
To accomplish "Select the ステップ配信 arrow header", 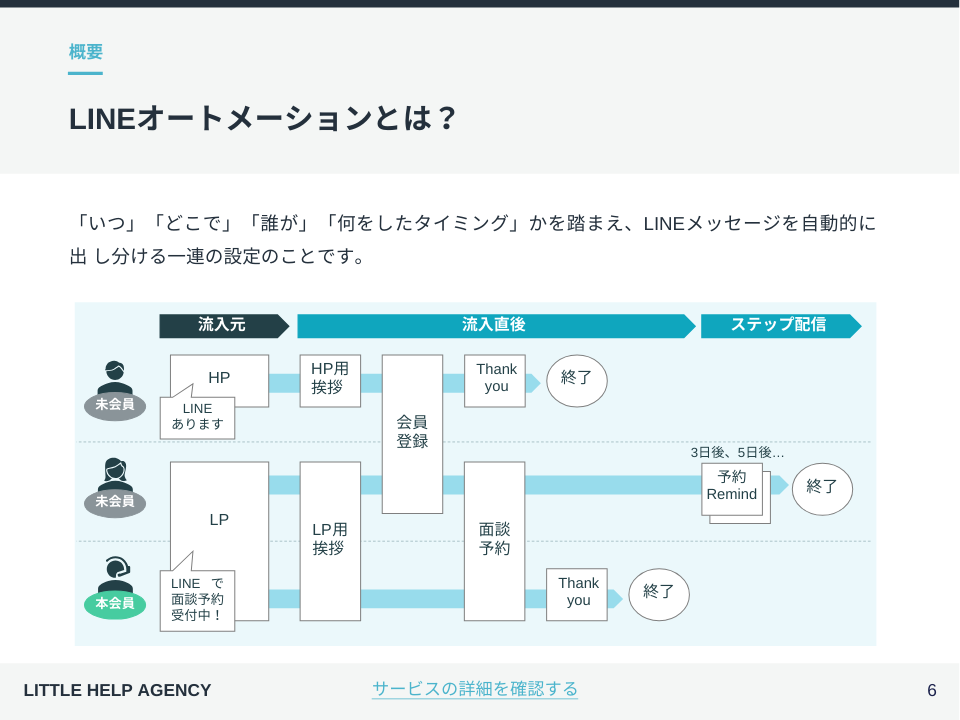I will coord(781,326).
